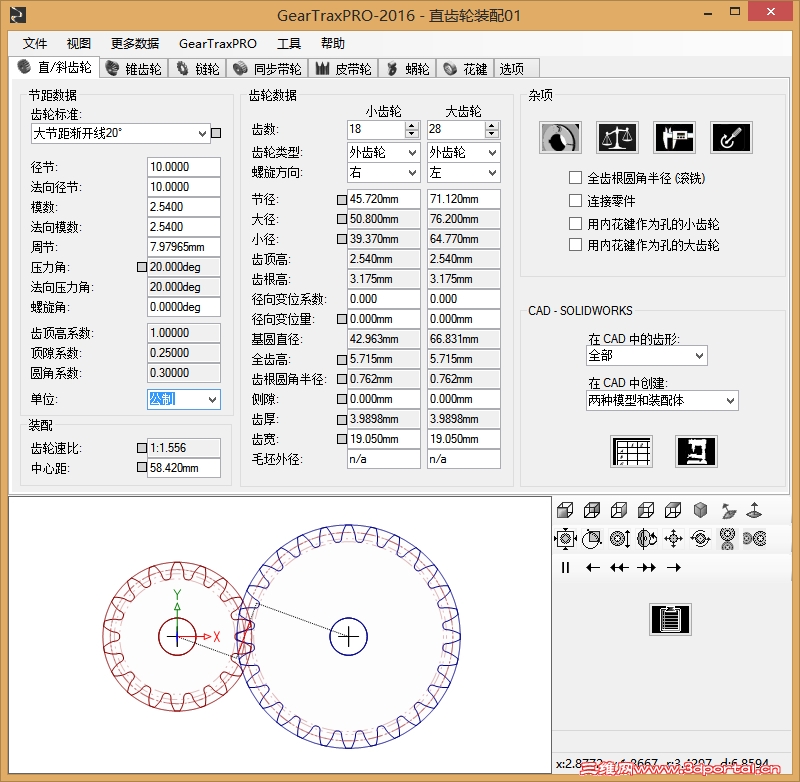Increase 小齿轮 tooth count with spinner up
The width and height of the screenshot is (800, 782).
(x=412, y=125)
